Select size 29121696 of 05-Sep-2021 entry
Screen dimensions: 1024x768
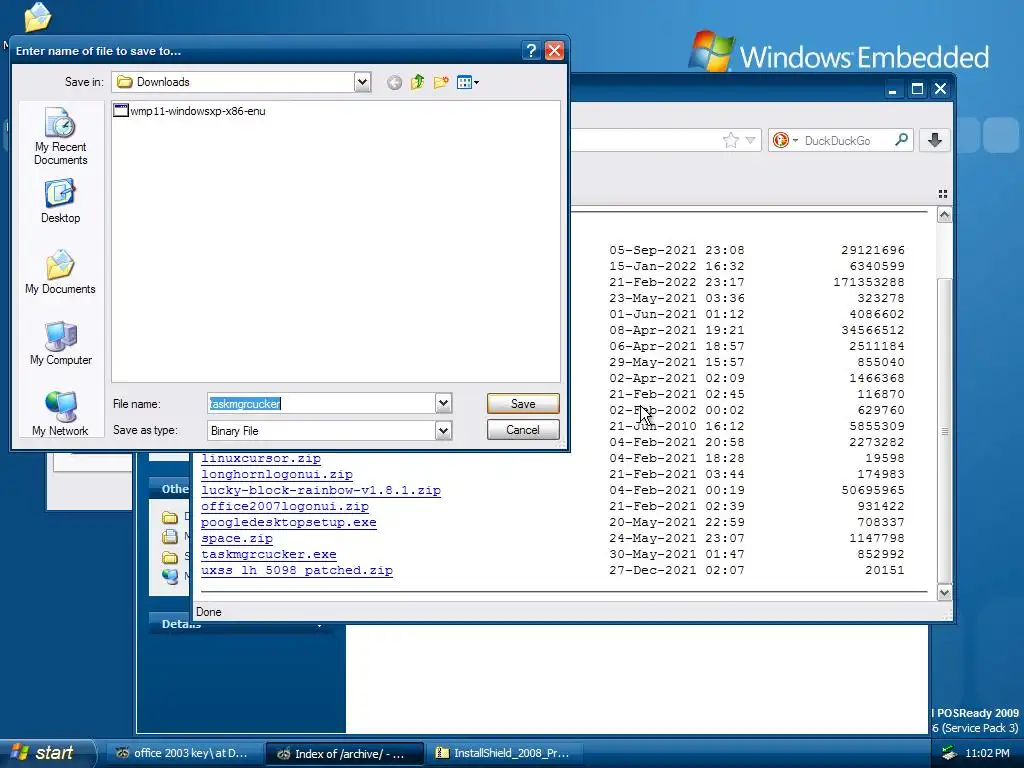(872, 250)
